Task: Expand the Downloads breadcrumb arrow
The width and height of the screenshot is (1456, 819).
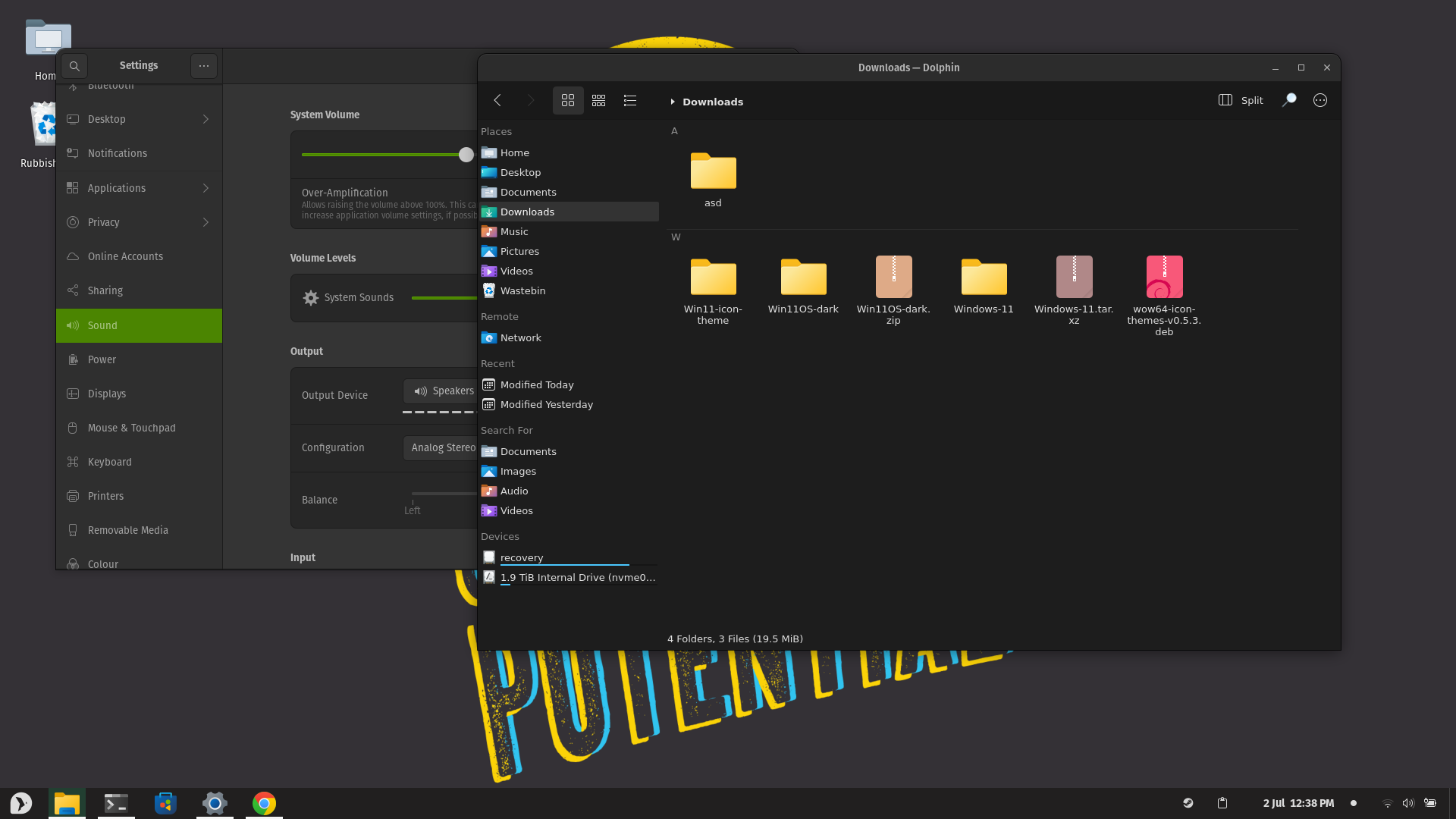Action: click(x=672, y=102)
